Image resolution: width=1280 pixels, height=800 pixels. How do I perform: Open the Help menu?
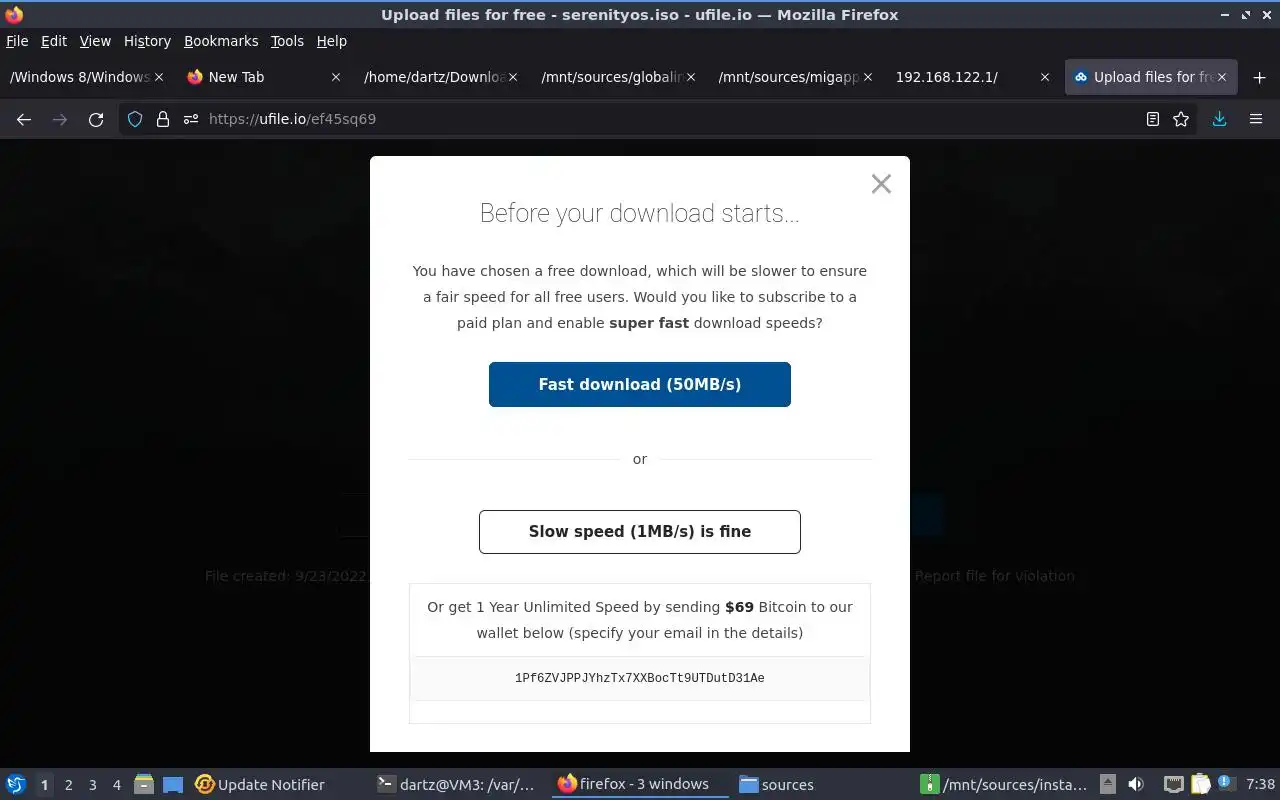point(331,41)
